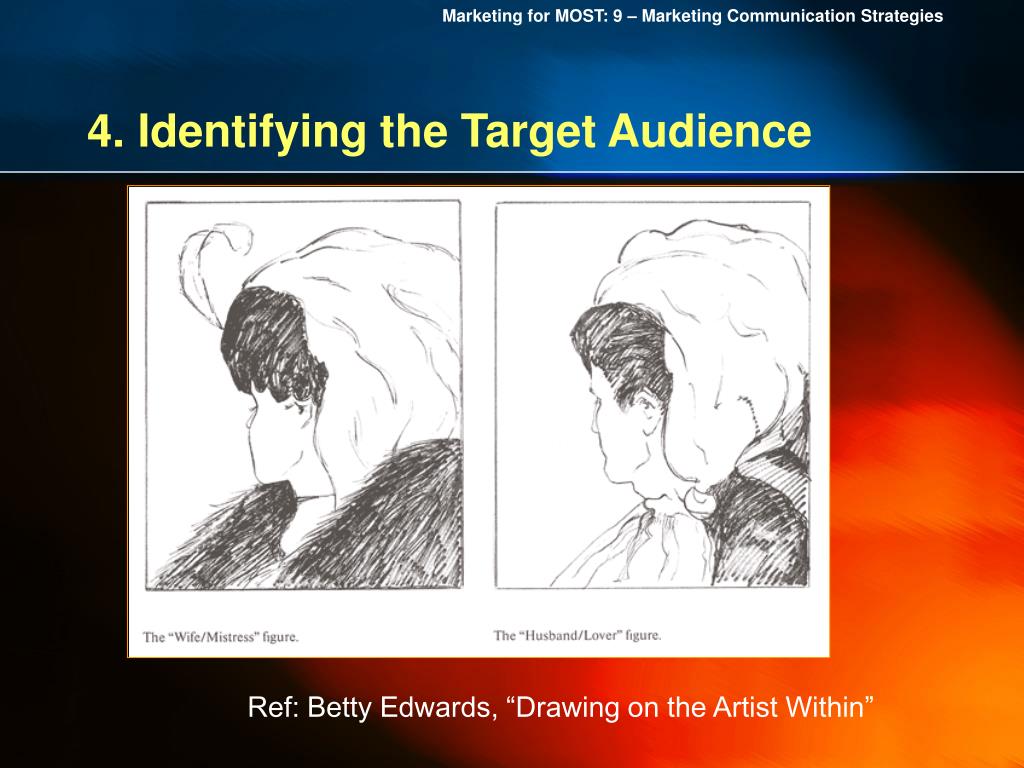Click the header text "Marketing for MOST: 9 – Marketing Communication Strategies"
Image resolution: width=1024 pixels, height=768 pixels.
692,16
